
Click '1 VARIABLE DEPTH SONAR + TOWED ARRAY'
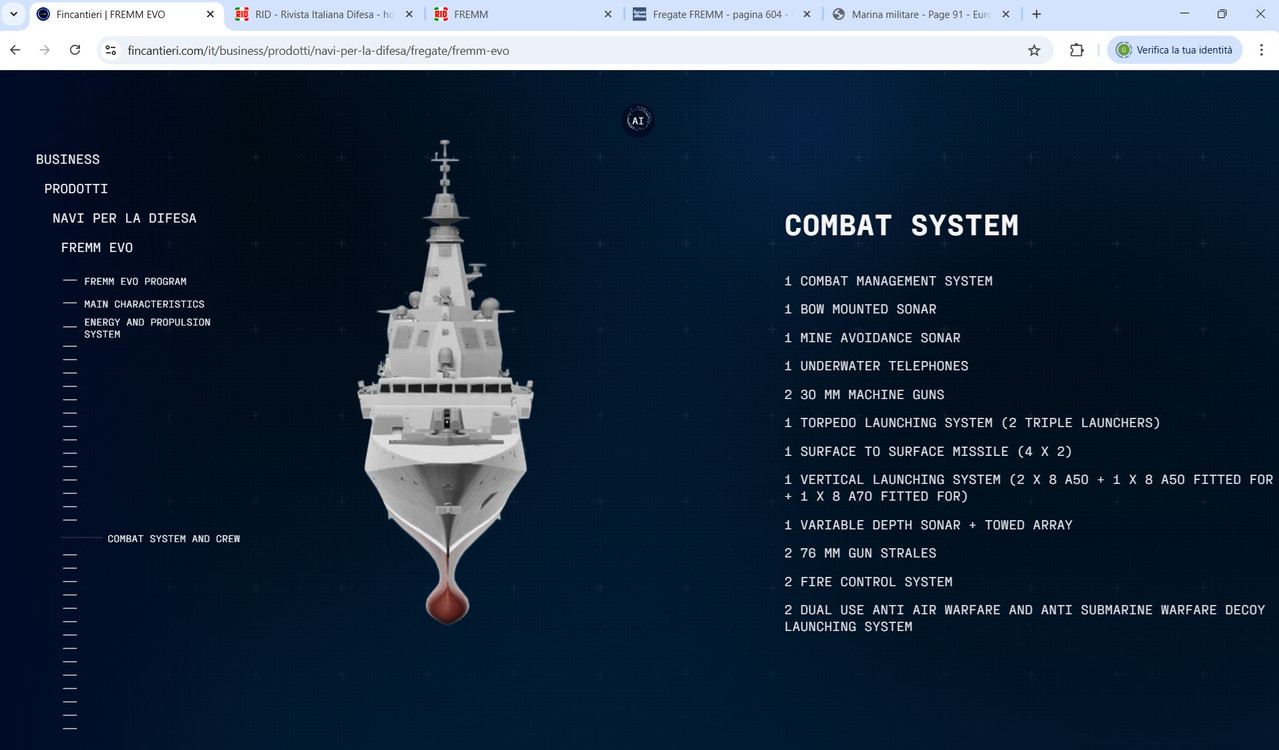(x=929, y=525)
